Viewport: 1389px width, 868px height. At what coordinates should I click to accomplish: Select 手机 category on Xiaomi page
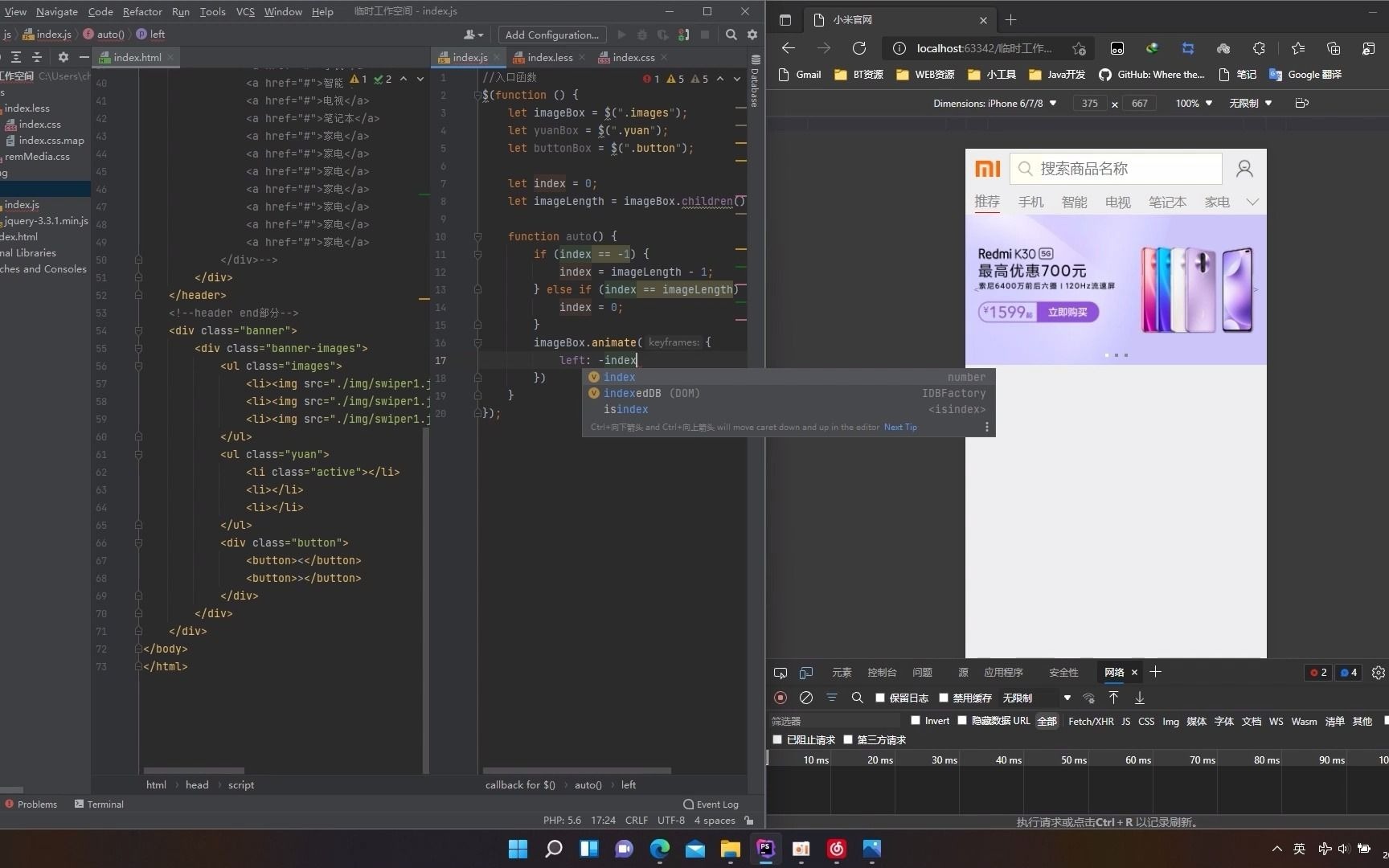tap(1030, 202)
